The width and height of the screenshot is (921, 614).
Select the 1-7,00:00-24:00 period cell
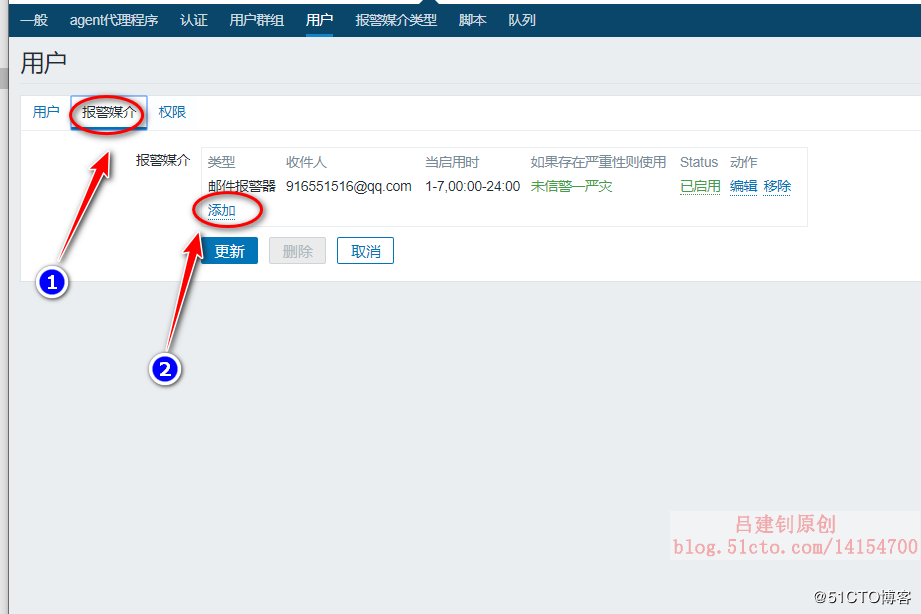[473, 186]
